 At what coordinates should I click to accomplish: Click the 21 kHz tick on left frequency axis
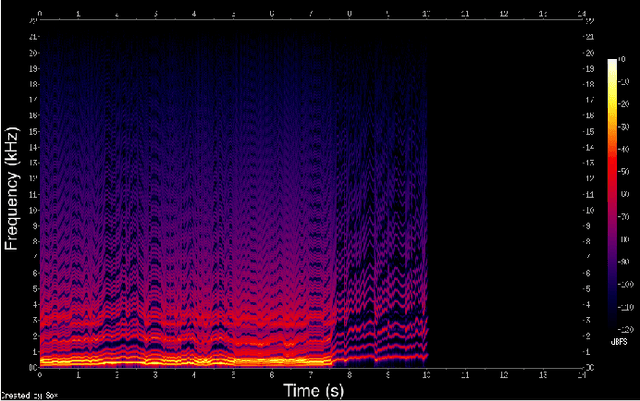(33, 36)
